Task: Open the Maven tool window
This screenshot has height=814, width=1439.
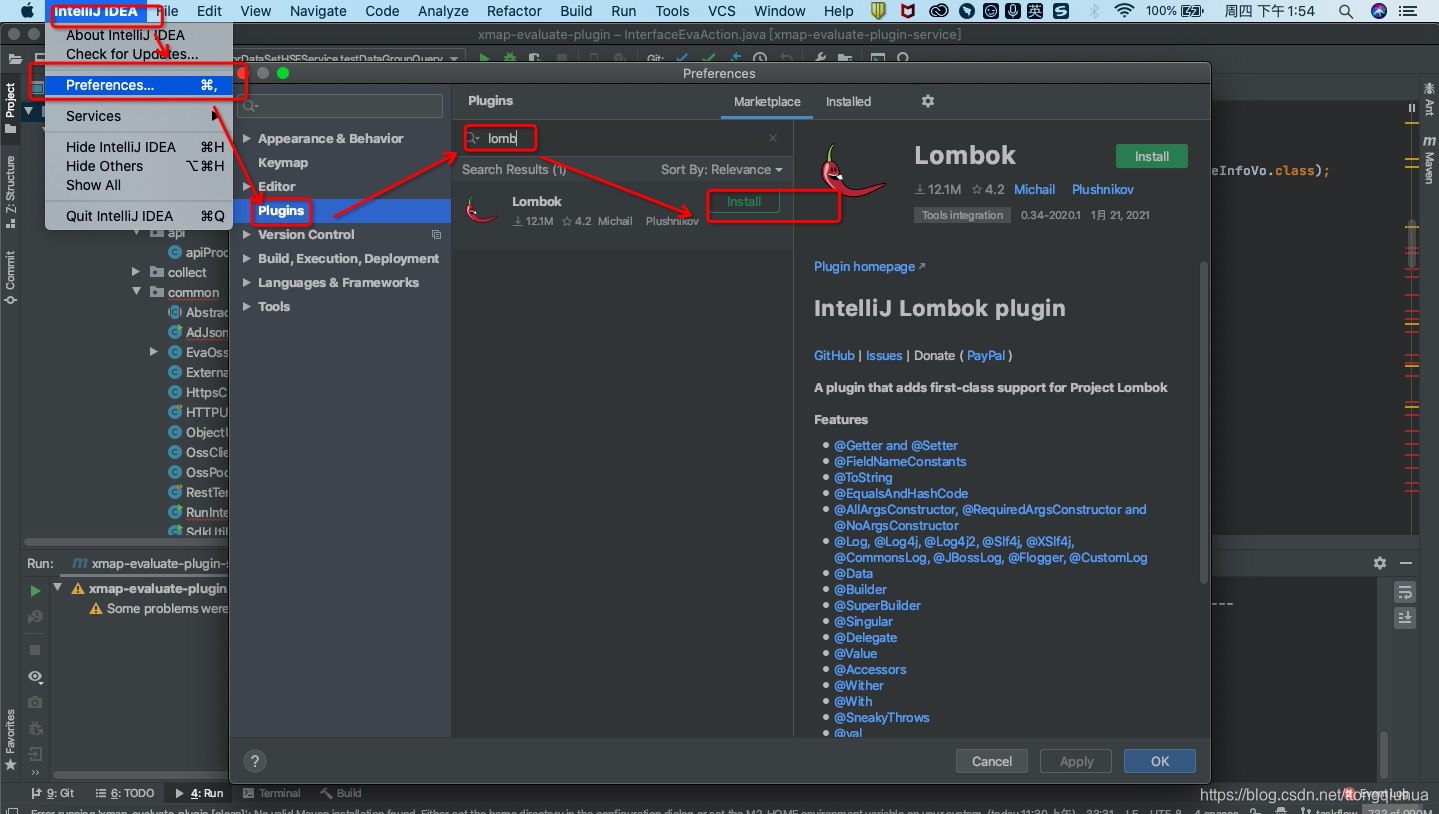Action: [1429, 162]
